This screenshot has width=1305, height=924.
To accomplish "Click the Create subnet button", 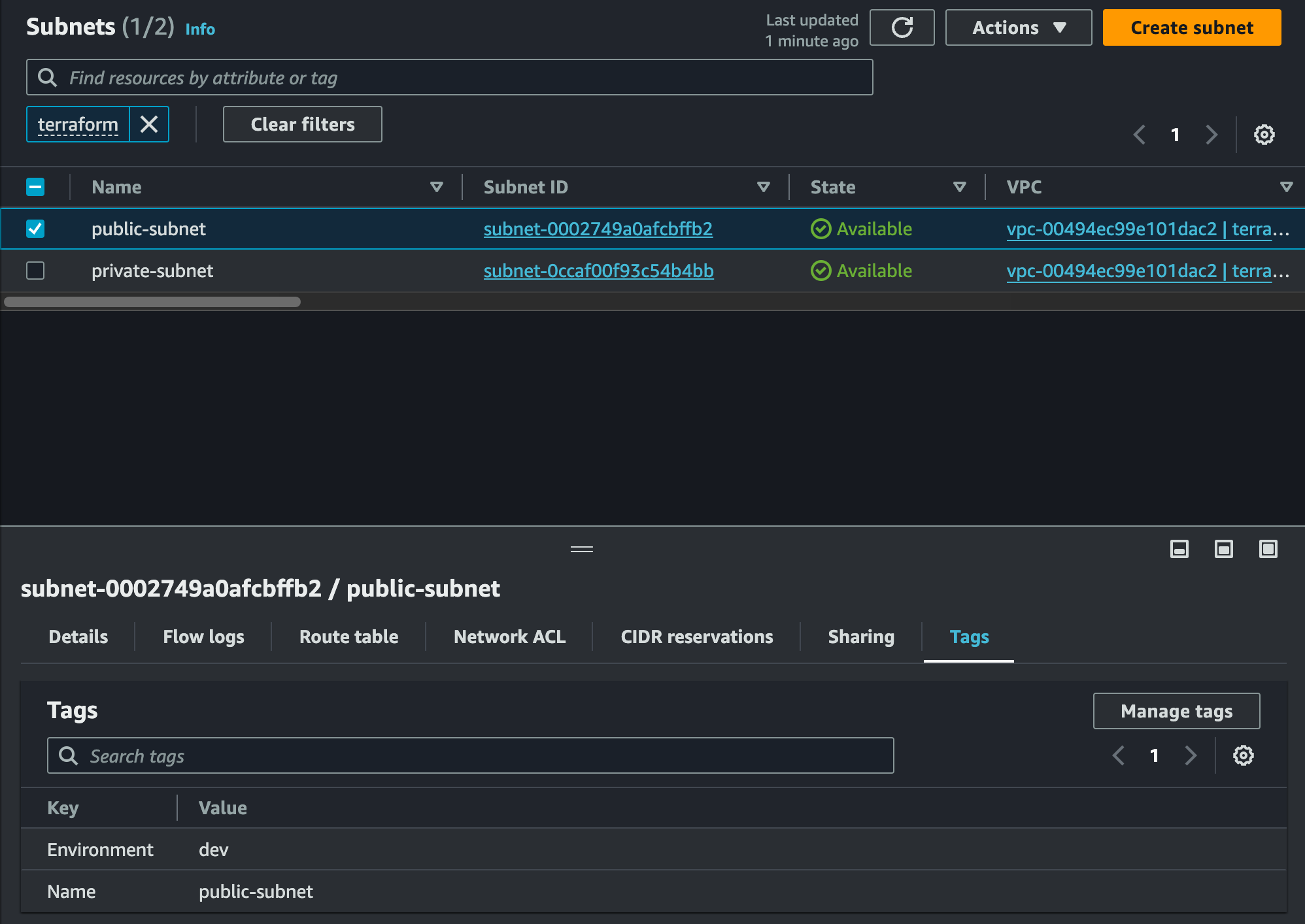I will click(x=1191, y=27).
